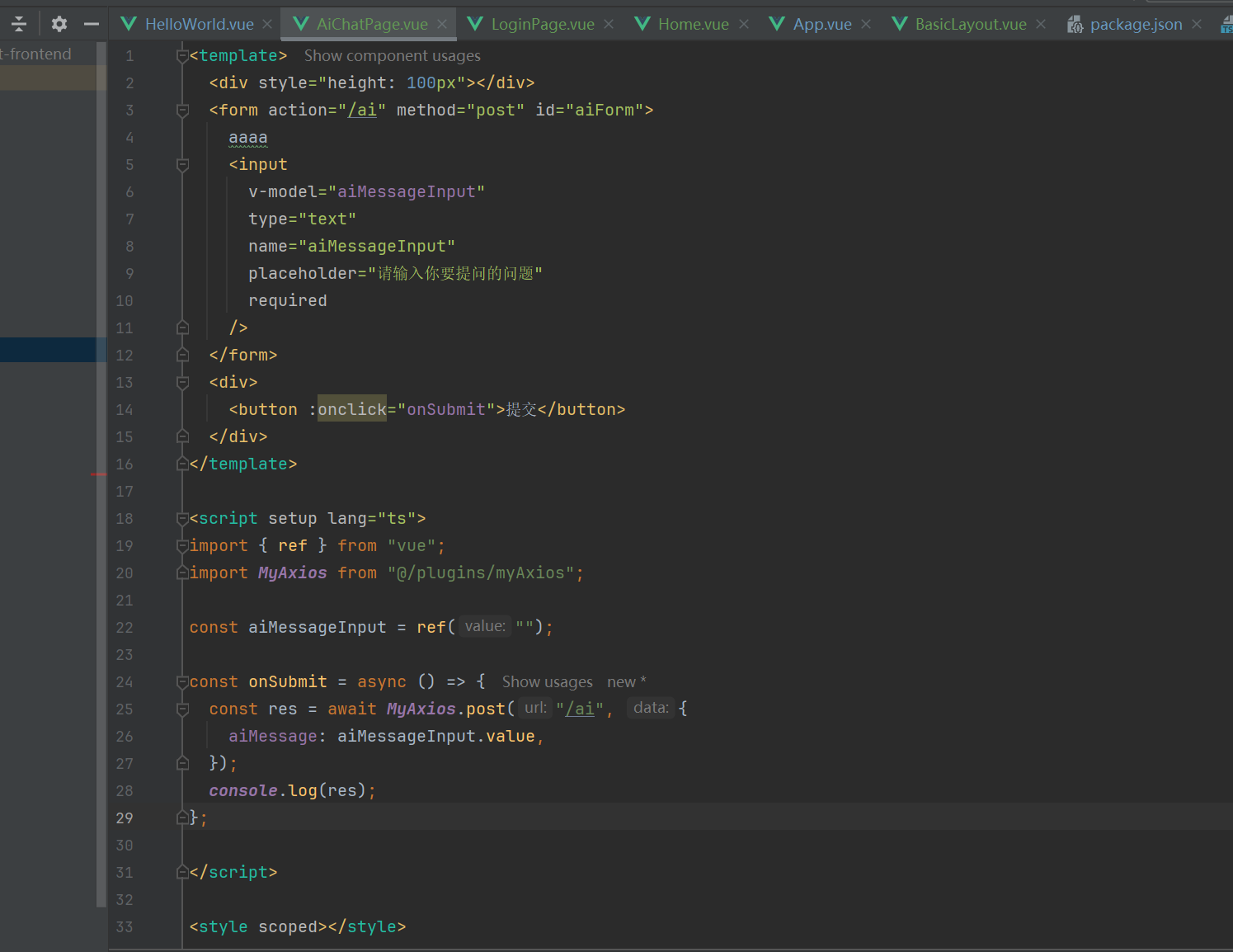Follow the /ai URL in MyAxios.post
The height and width of the screenshot is (952, 1233).
point(580,709)
